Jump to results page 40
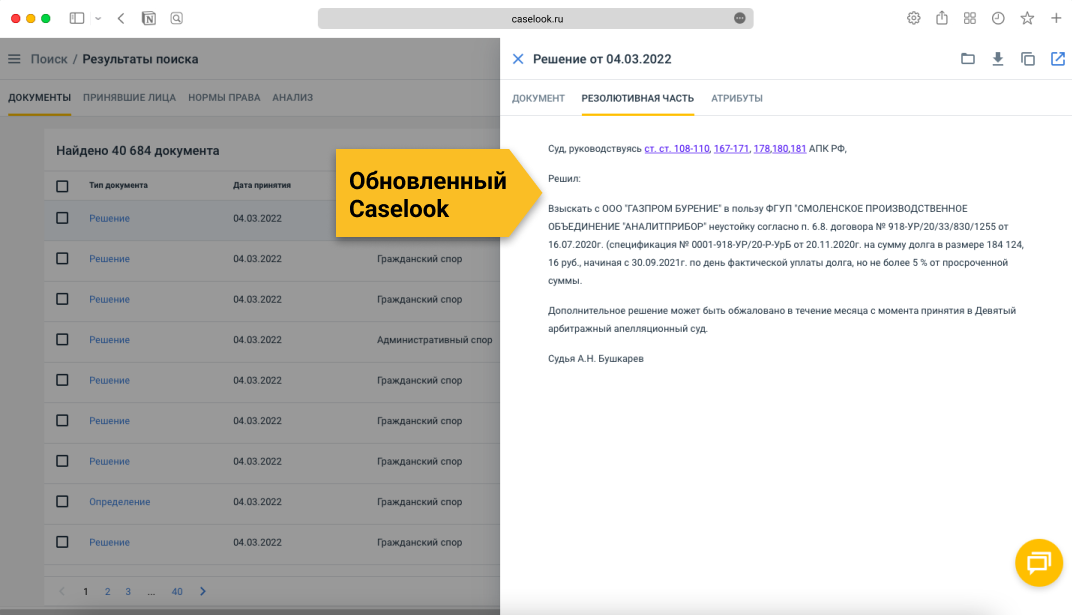 (x=177, y=592)
